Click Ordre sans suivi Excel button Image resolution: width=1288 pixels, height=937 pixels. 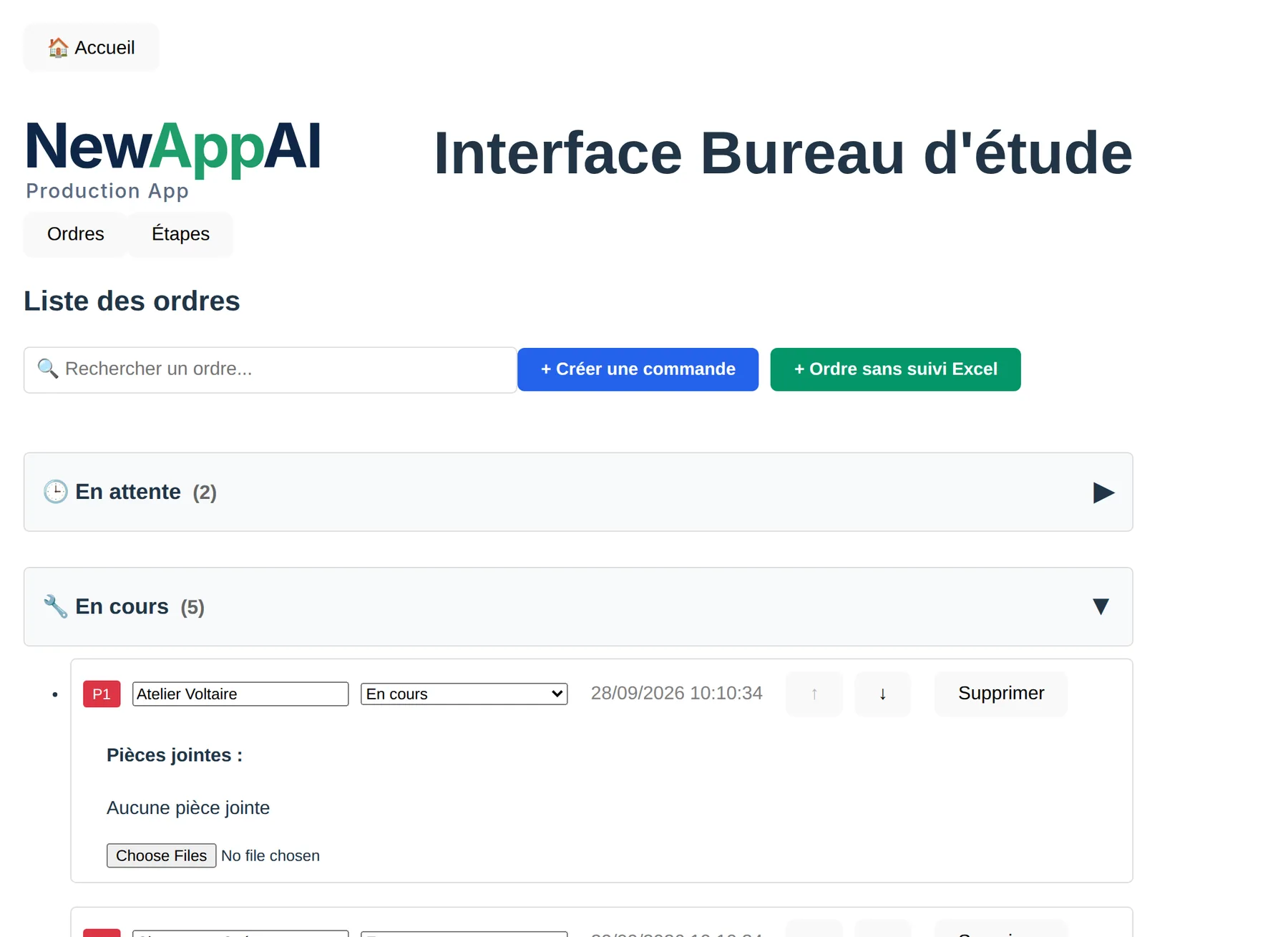(895, 369)
